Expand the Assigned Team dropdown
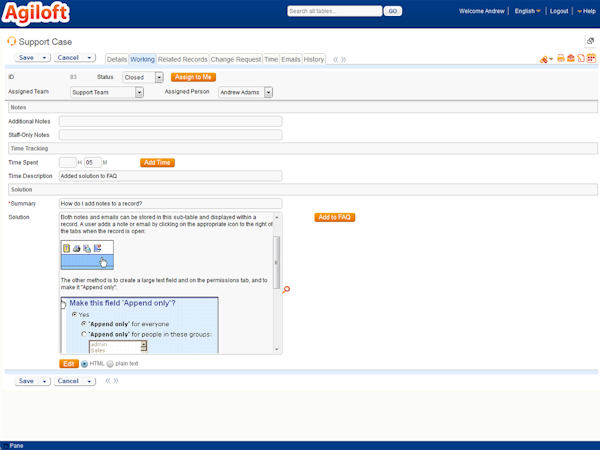This screenshot has height=450, width=600. pyautogui.click(x=140, y=92)
